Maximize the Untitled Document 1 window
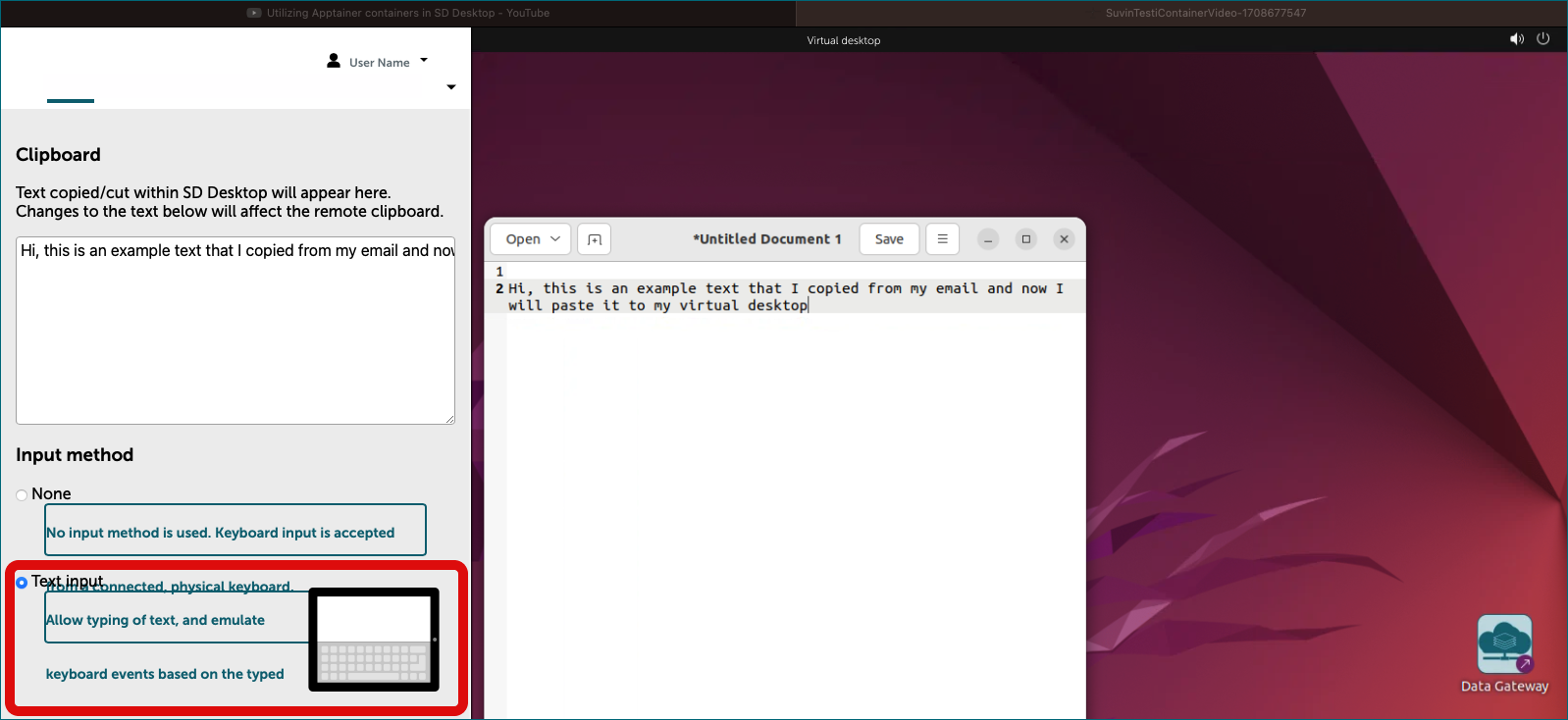 pyautogui.click(x=1026, y=239)
